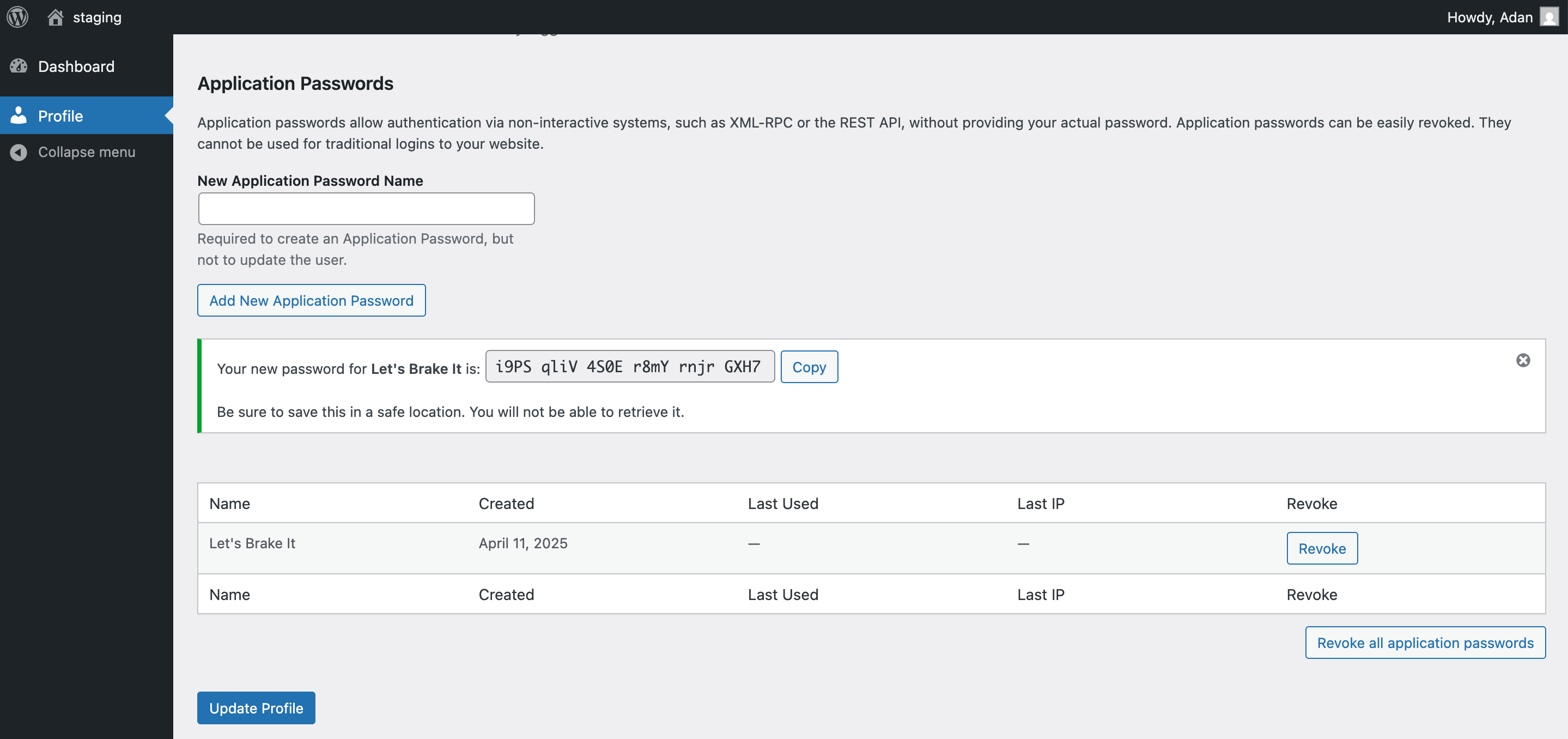Click the Let's Brake It table row name
Screen dimensions: 1568x739
[252, 543]
